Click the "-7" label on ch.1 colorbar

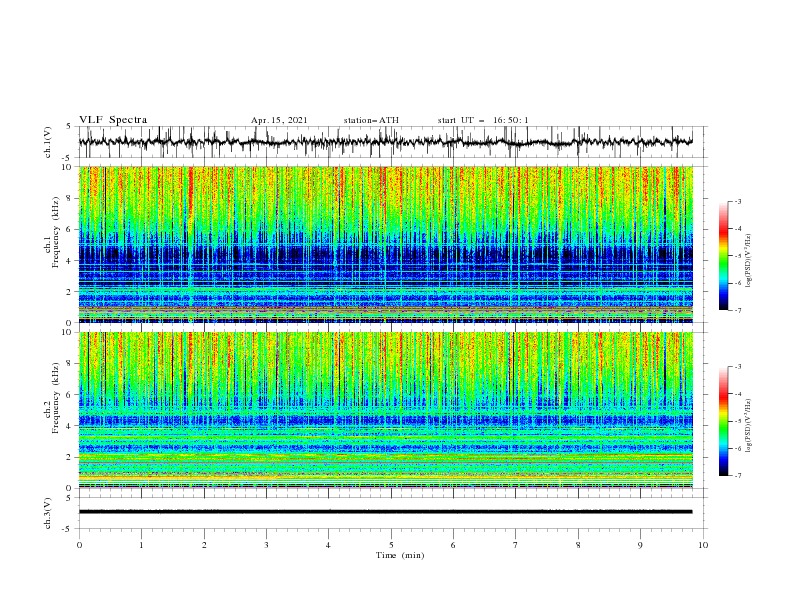[x=737, y=310]
